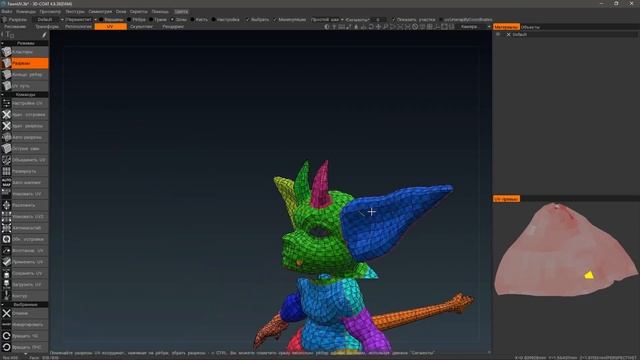Click the Обн. острова update islands icon

(6, 239)
